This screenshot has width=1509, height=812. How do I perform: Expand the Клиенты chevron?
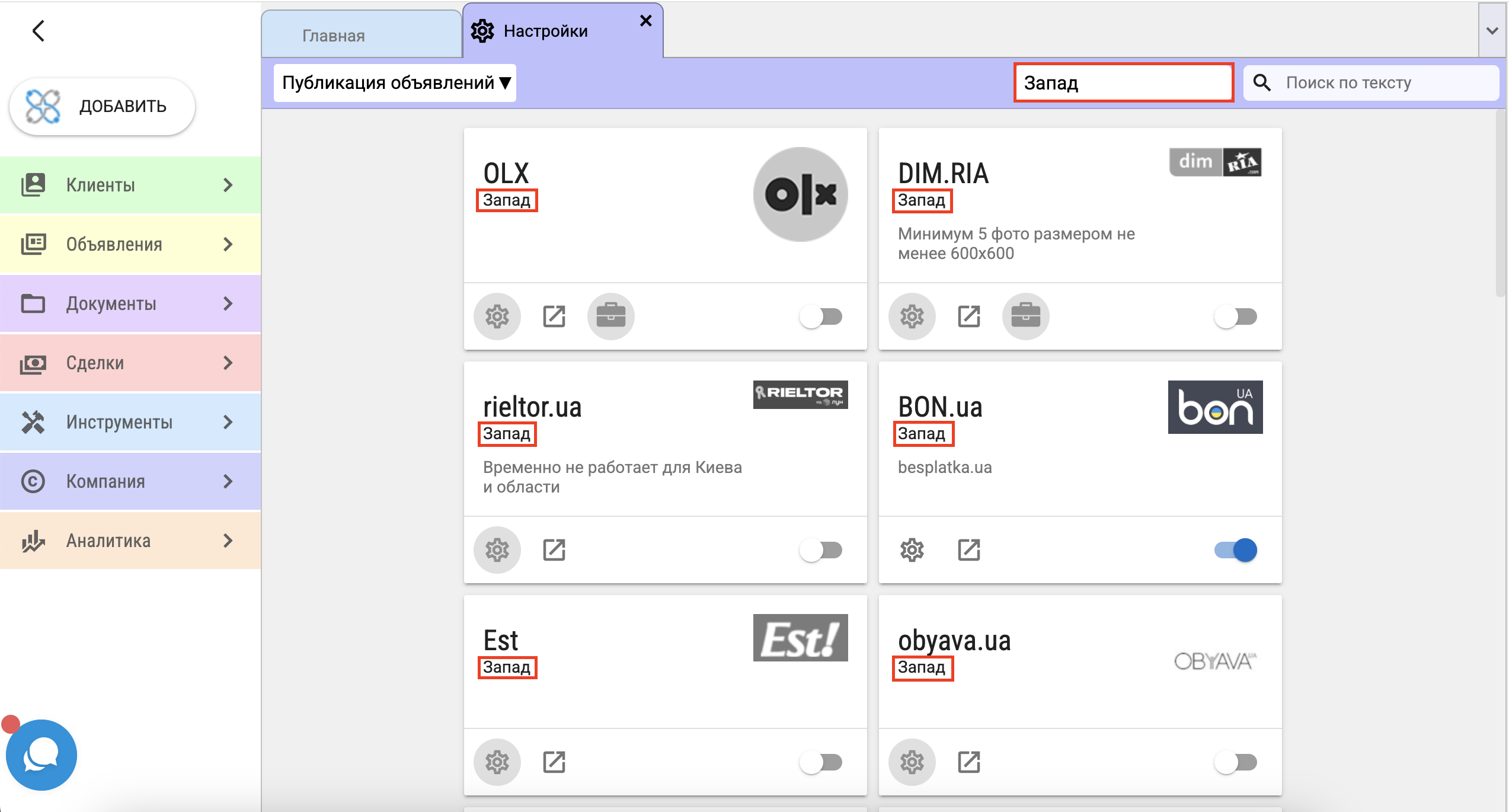point(228,185)
